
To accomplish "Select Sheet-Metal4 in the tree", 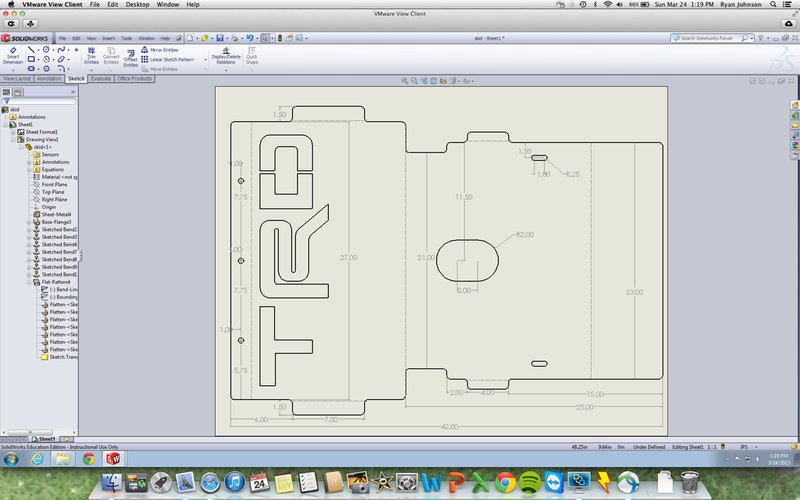I will [x=53, y=215].
